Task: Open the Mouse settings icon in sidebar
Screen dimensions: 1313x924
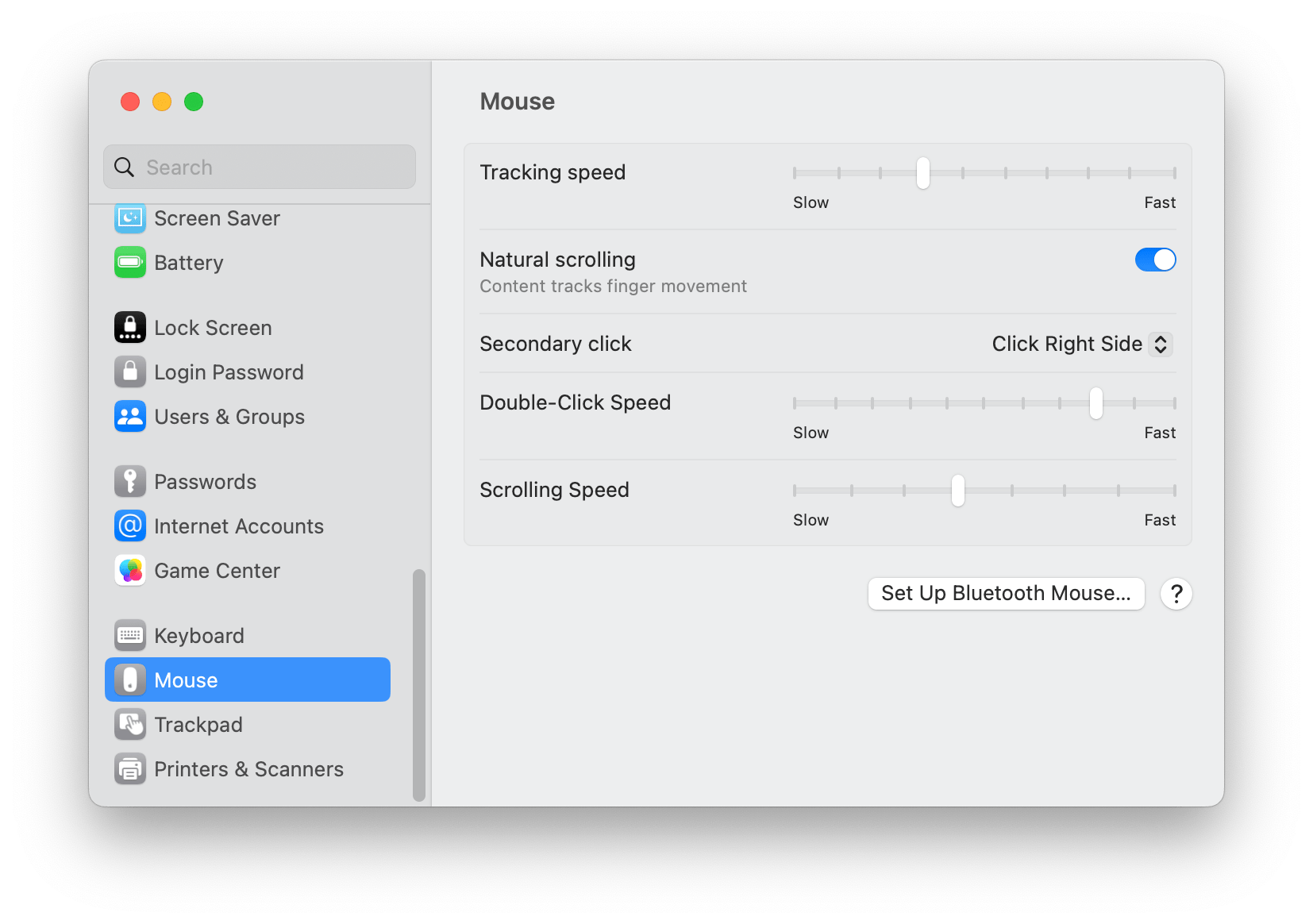Action: click(129, 680)
